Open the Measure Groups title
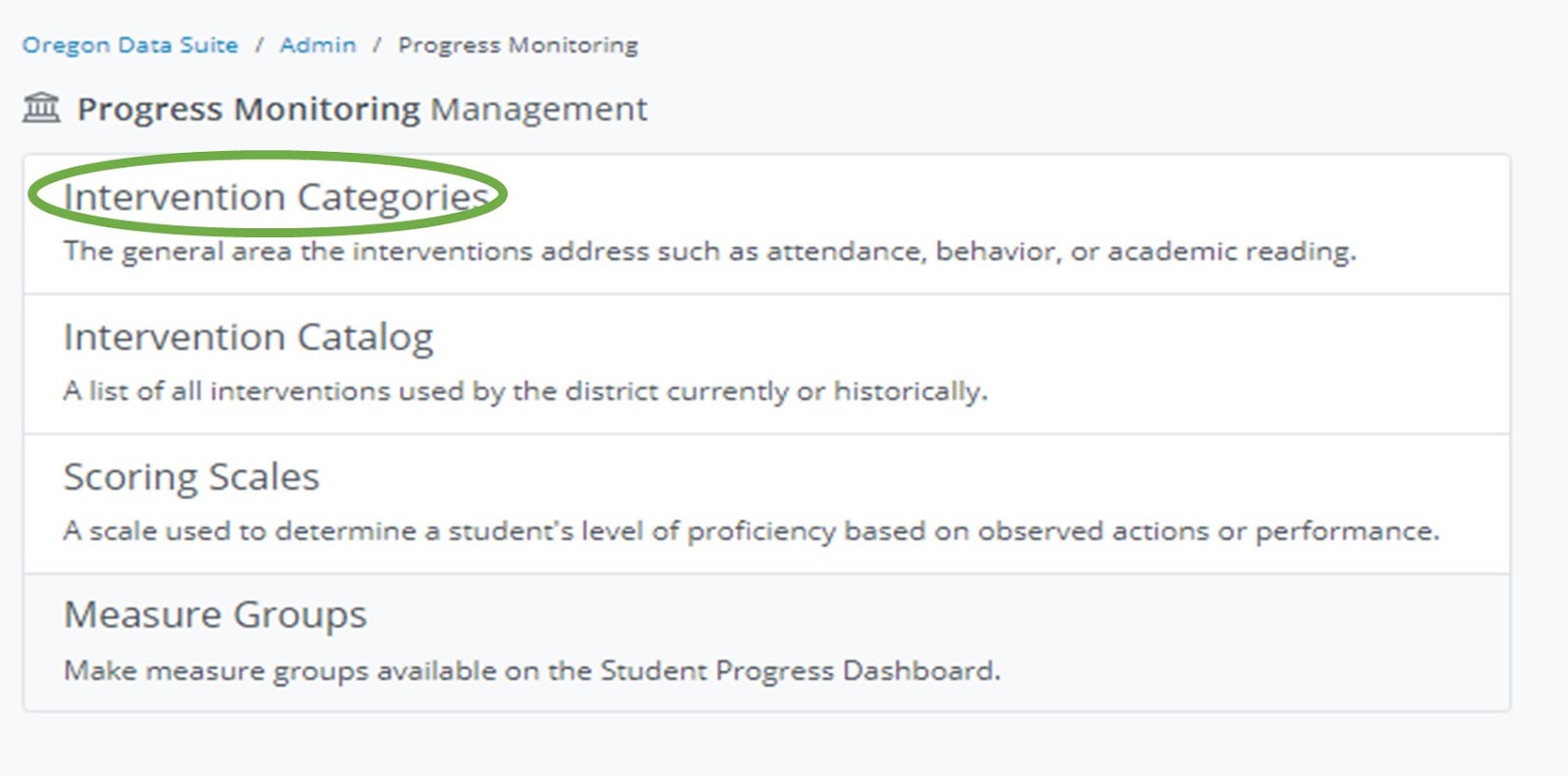The height and width of the screenshot is (776, 1568). [215, 615]
